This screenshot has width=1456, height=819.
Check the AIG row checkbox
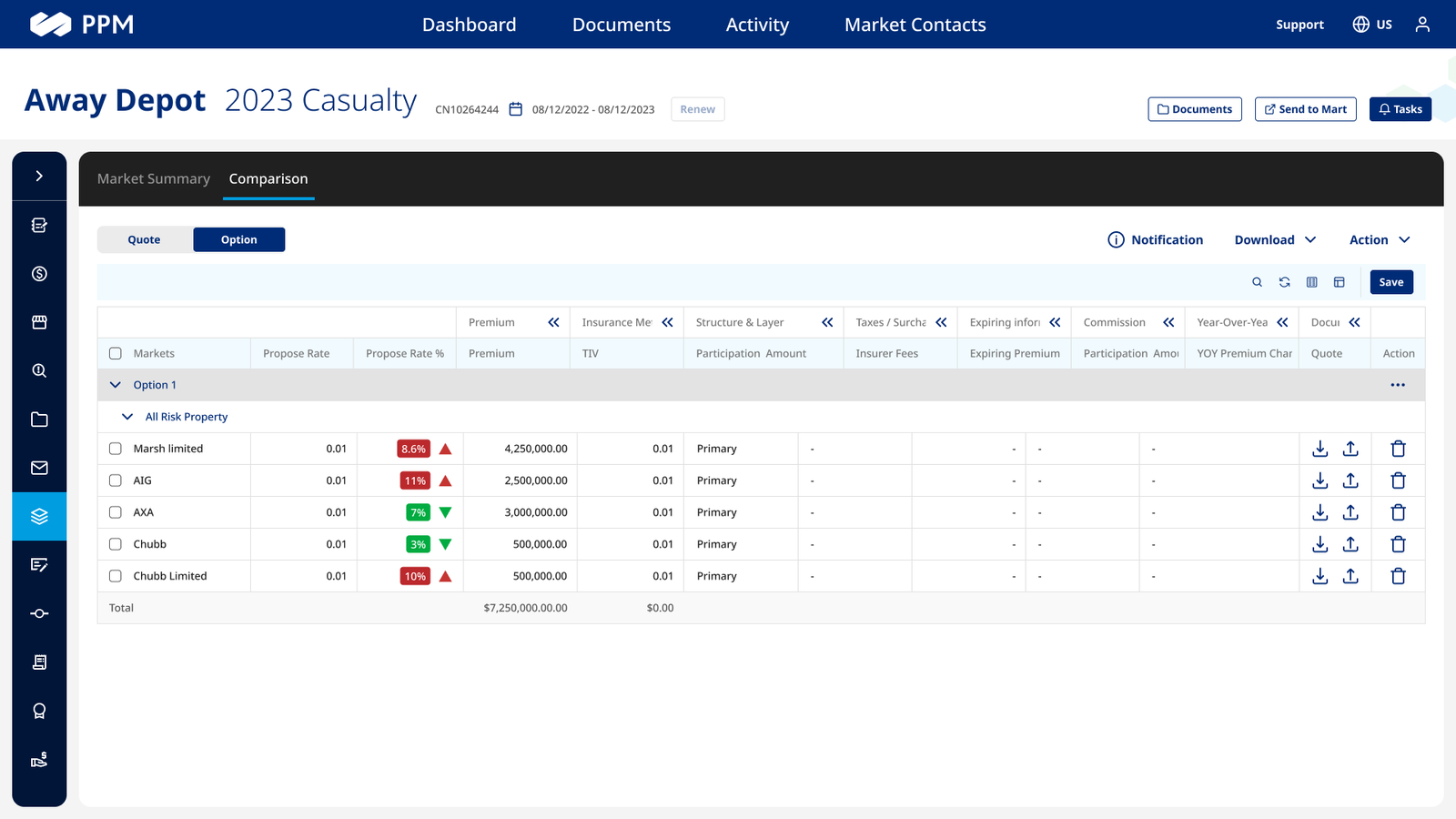[x=116, y=480]
